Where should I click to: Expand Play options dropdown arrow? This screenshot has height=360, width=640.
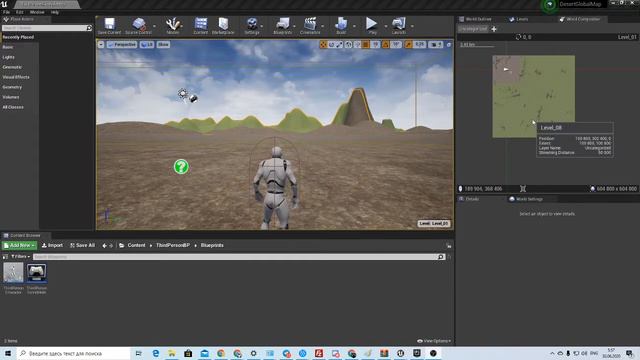386,26
